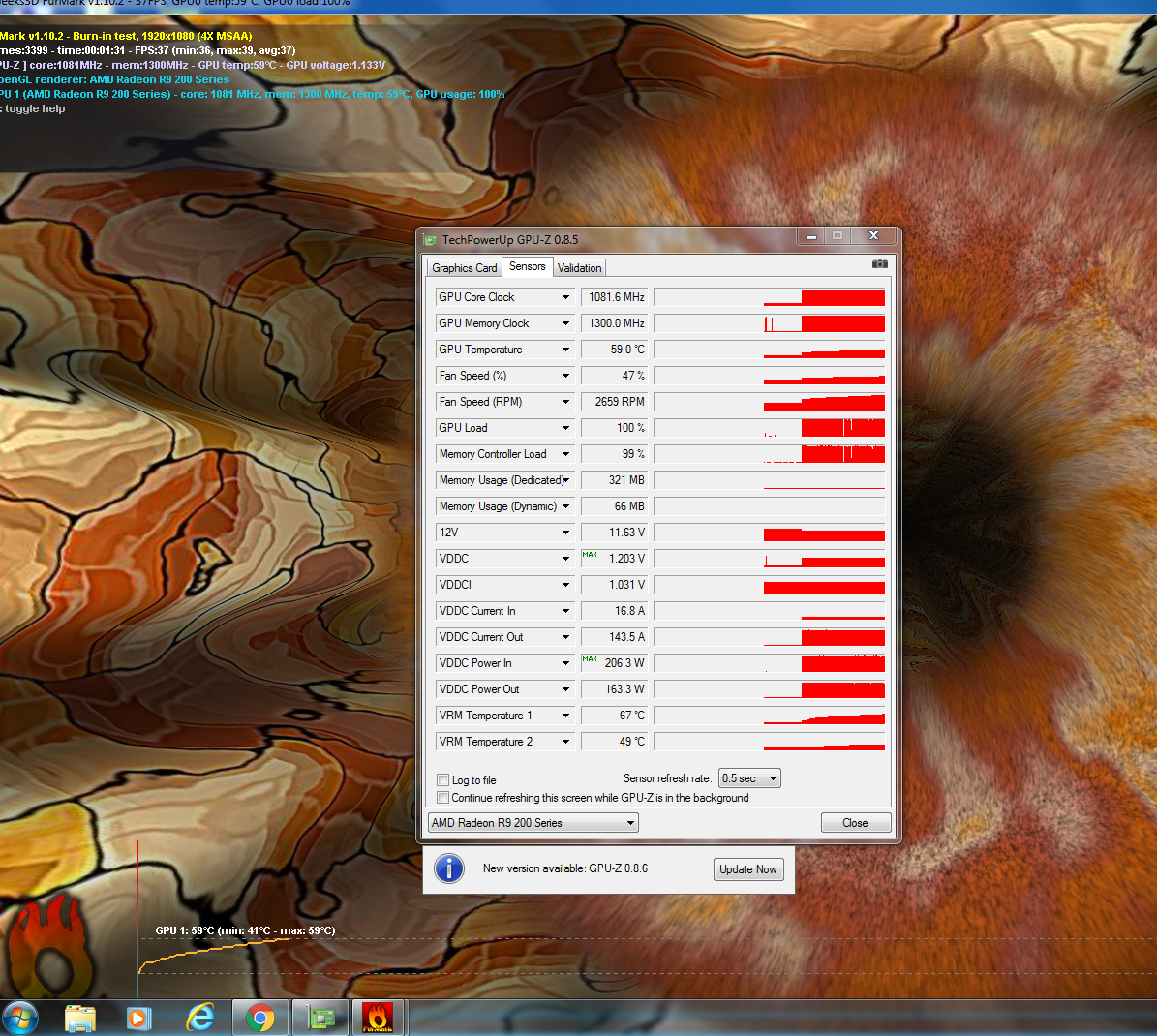Image resolution: width=1157 pixels, height=1036 pixels.
Task: Open Google Chrome from the taskbar
Action: pos(259,1019)
